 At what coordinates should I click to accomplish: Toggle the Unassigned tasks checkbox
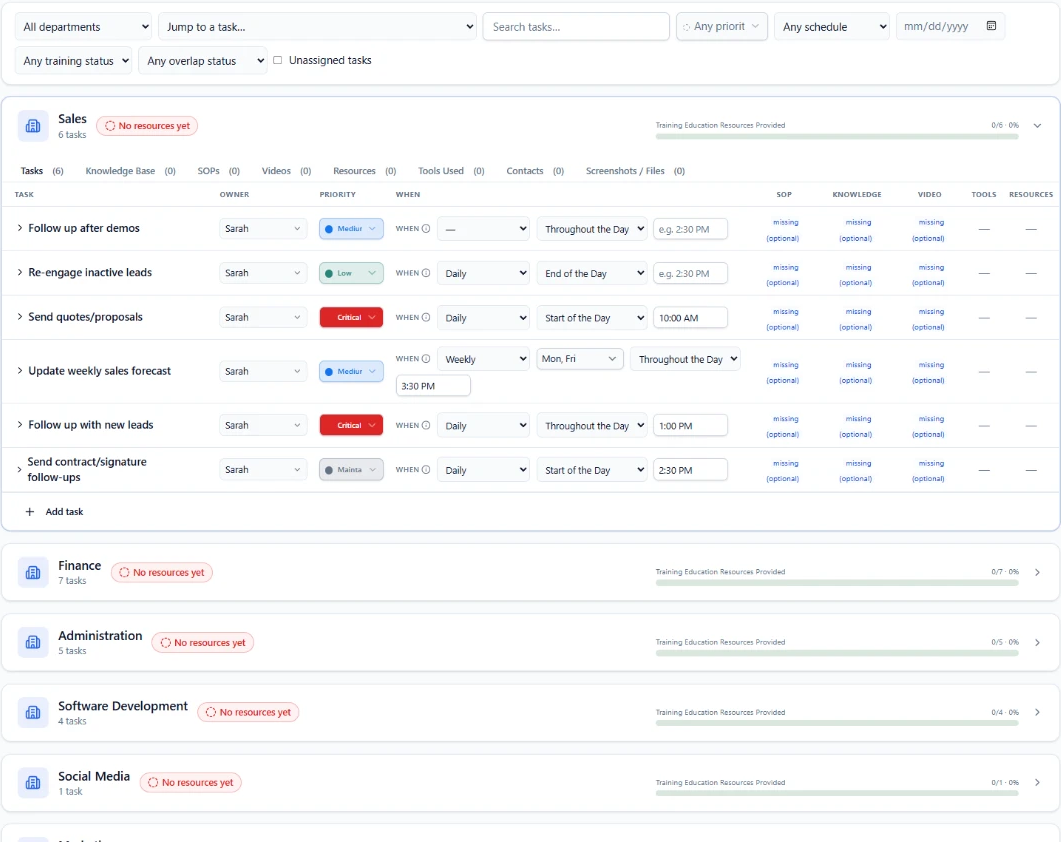coord(277,60)
